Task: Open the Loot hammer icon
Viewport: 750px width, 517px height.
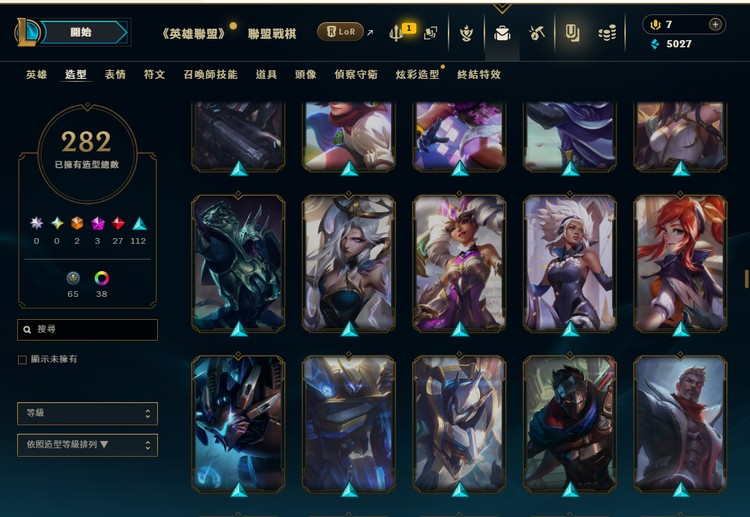Action: pyautogui.click(x=537, y=33)
